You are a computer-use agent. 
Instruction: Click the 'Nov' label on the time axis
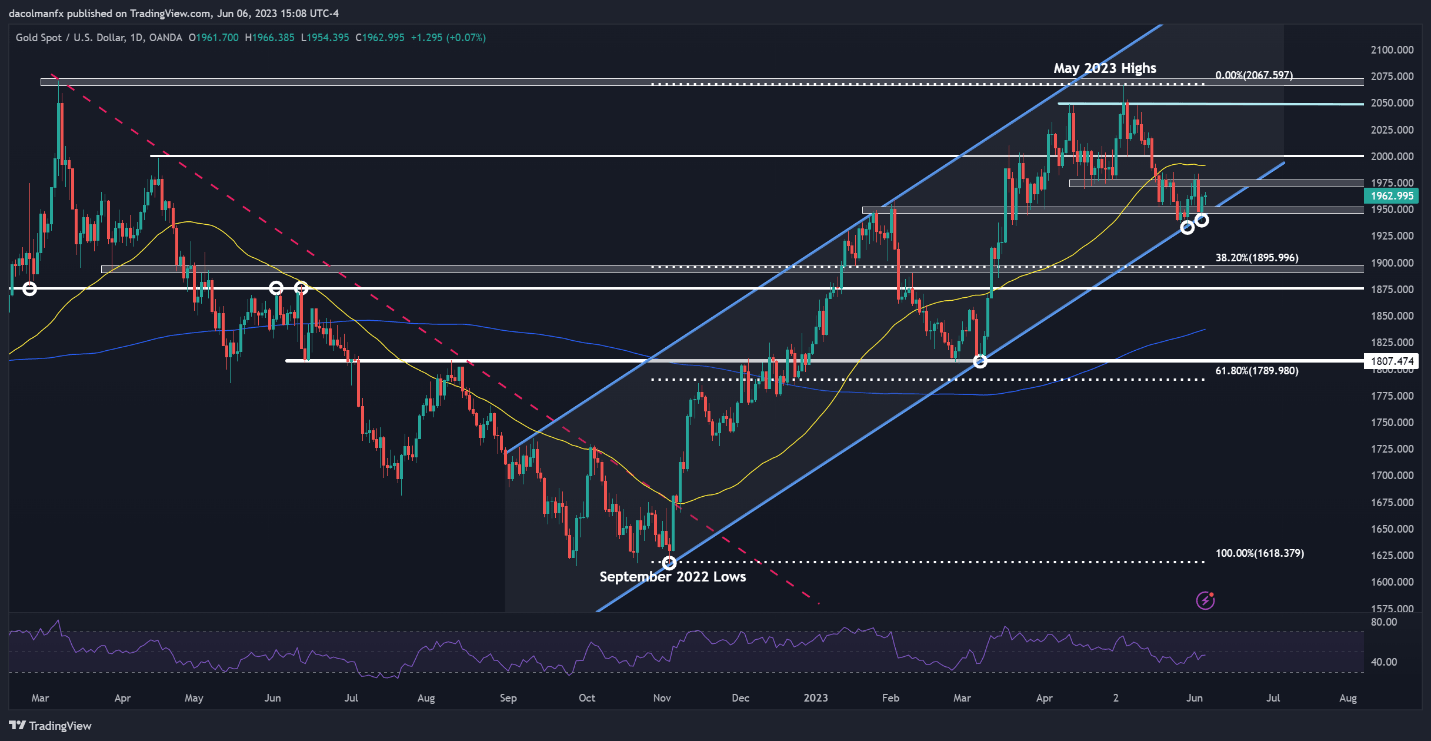click(661, 696)
